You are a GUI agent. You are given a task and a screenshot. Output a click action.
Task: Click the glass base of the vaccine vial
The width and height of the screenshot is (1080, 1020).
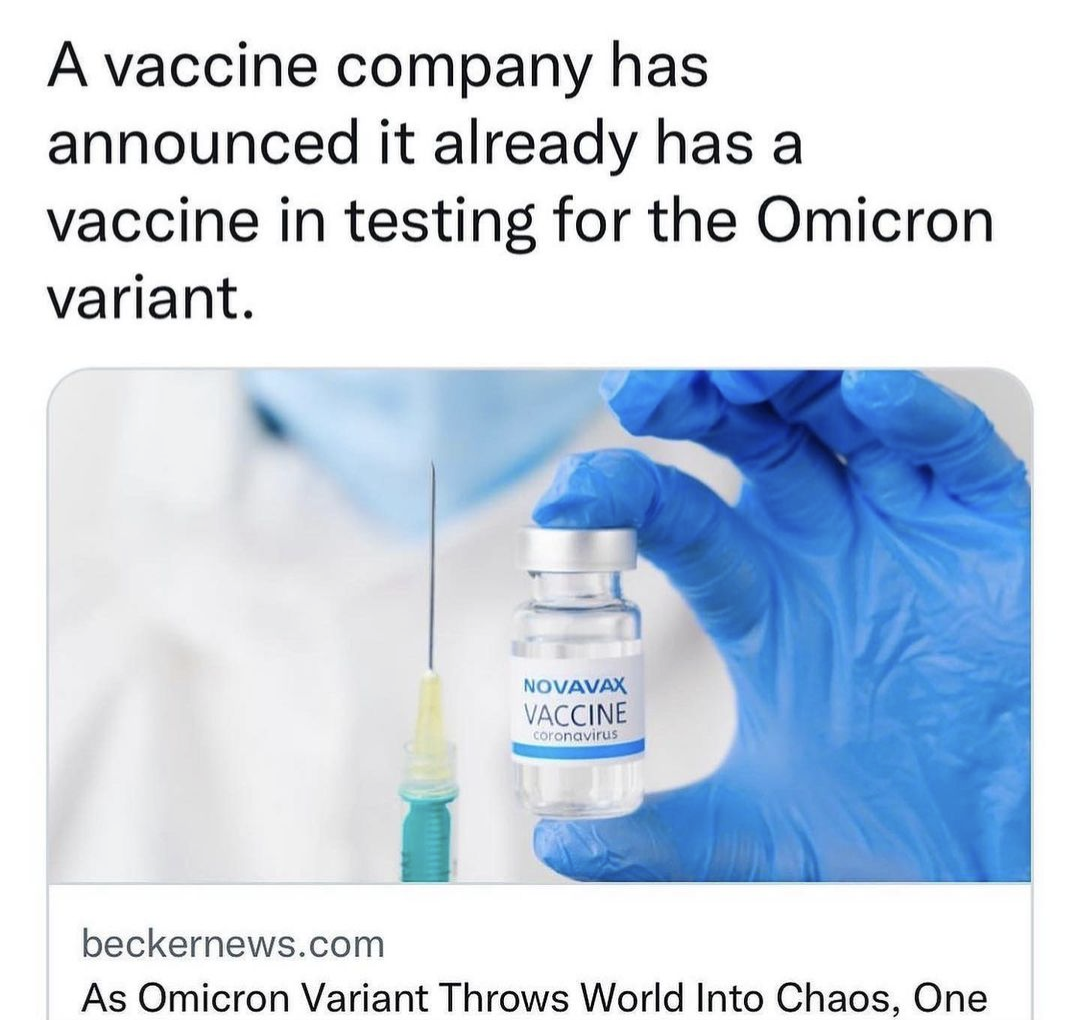pyautogui.click(x=577, y=787)
